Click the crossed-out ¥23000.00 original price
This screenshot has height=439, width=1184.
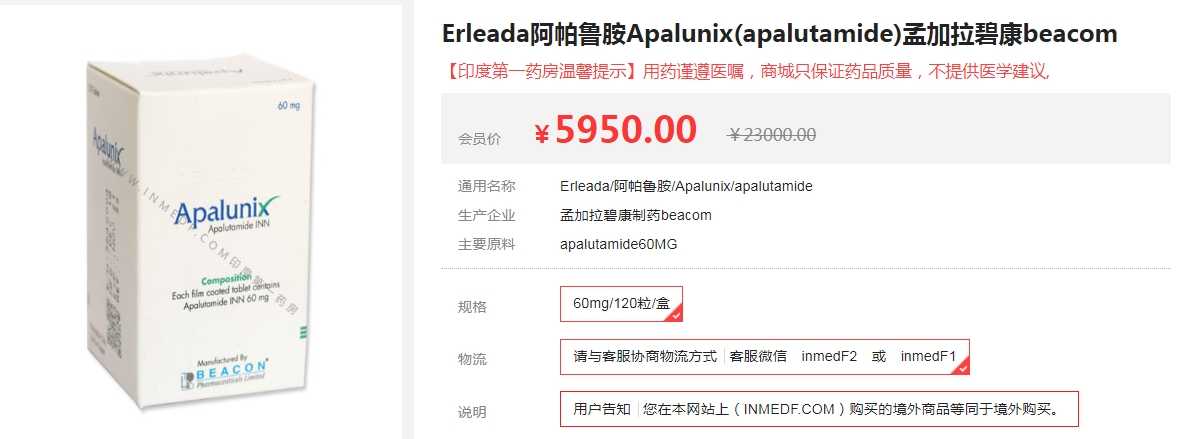coord(771,135)
